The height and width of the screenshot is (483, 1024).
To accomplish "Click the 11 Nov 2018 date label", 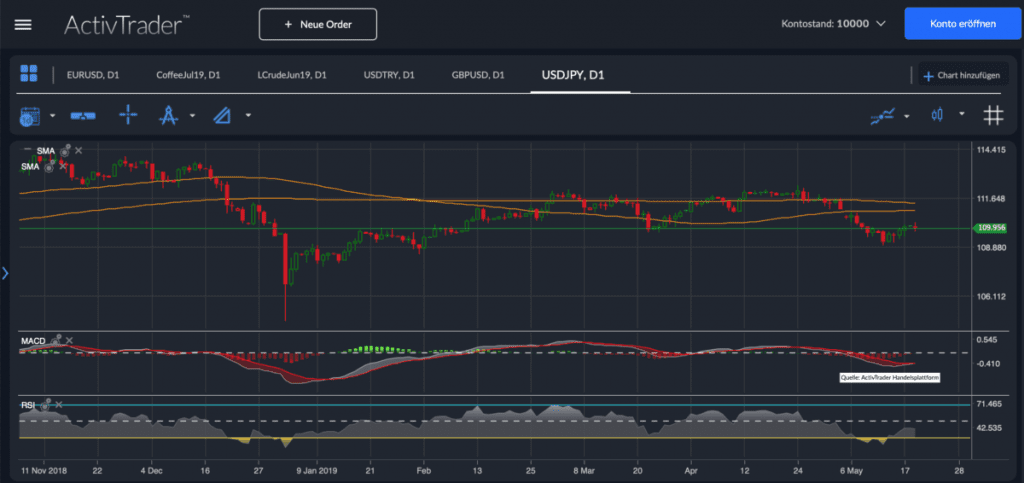I will coord(43,470).
